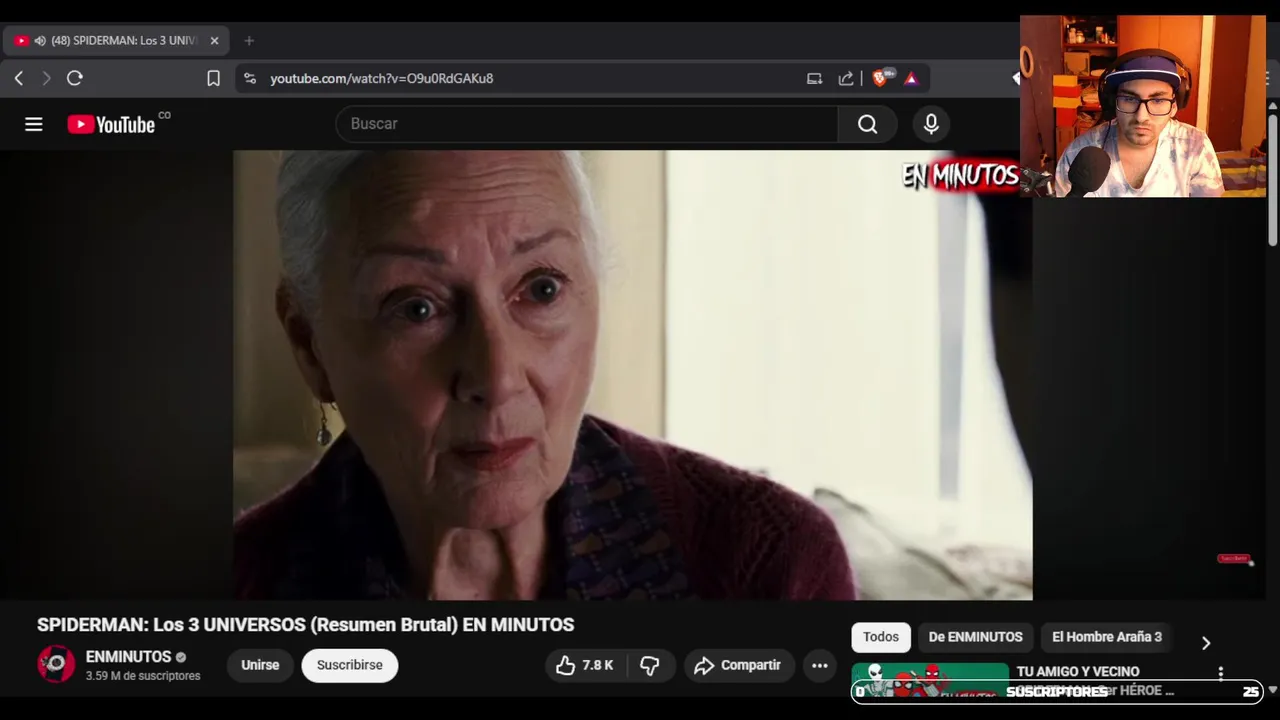Dislike the video with the thumbs-down
1280x720 pixels.
650,665
